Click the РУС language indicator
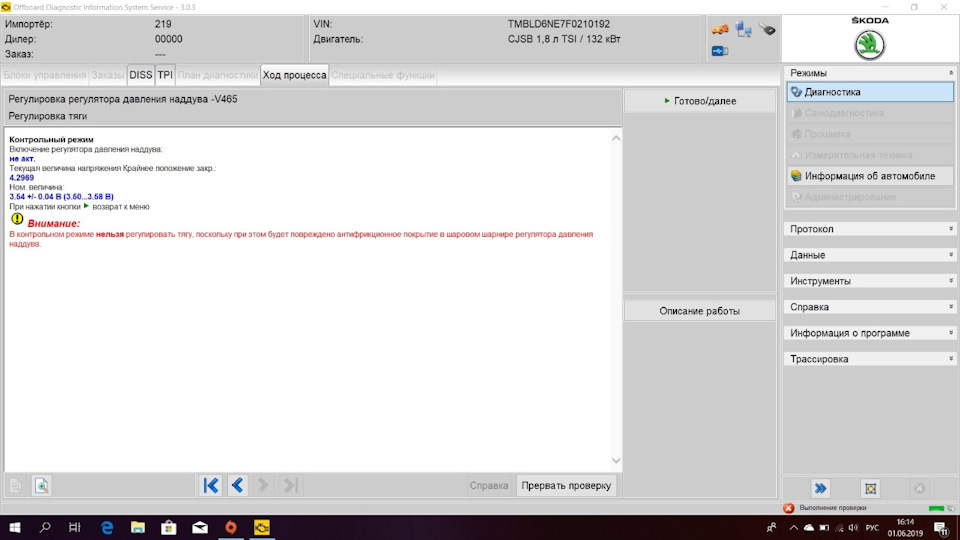960x540 pixels. 872,527
